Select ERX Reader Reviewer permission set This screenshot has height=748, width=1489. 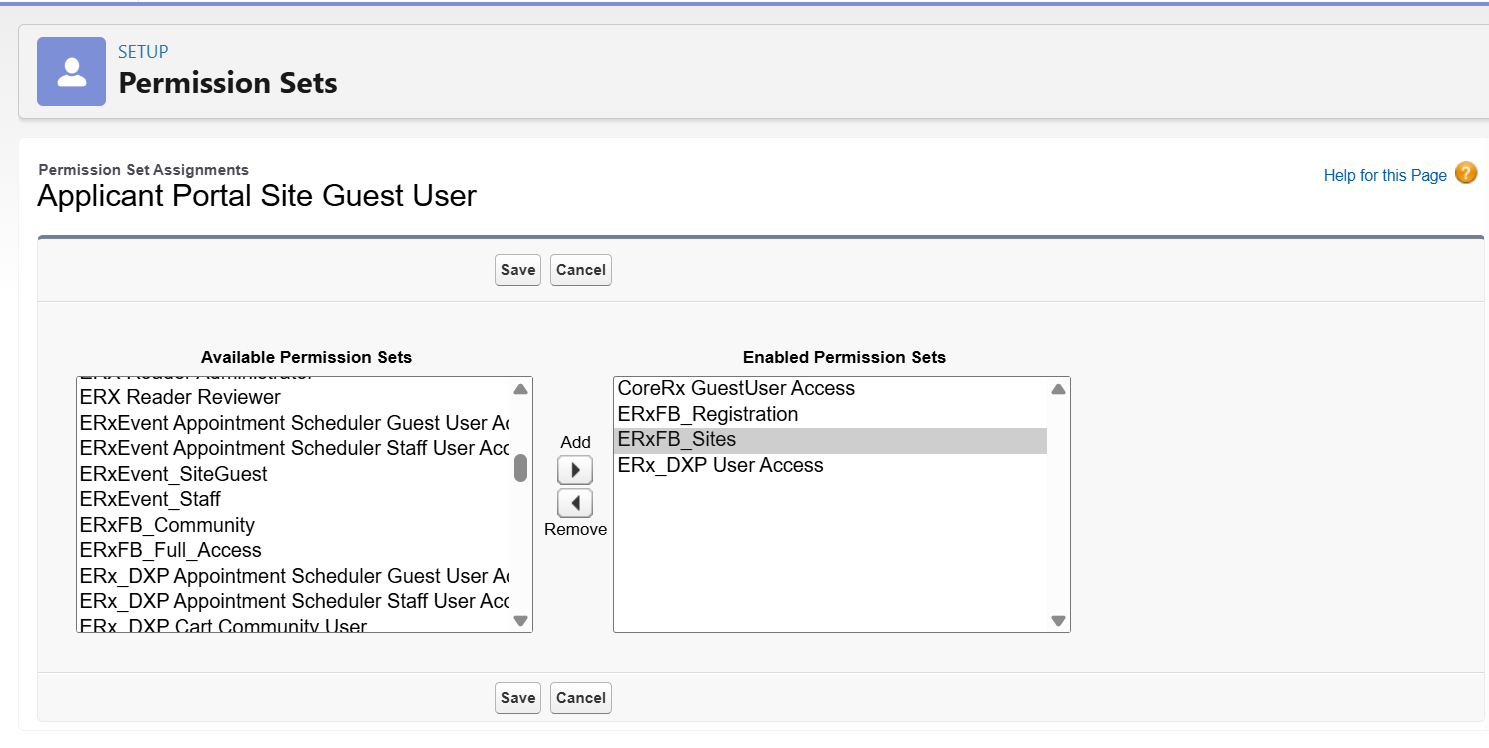(180, 397)
